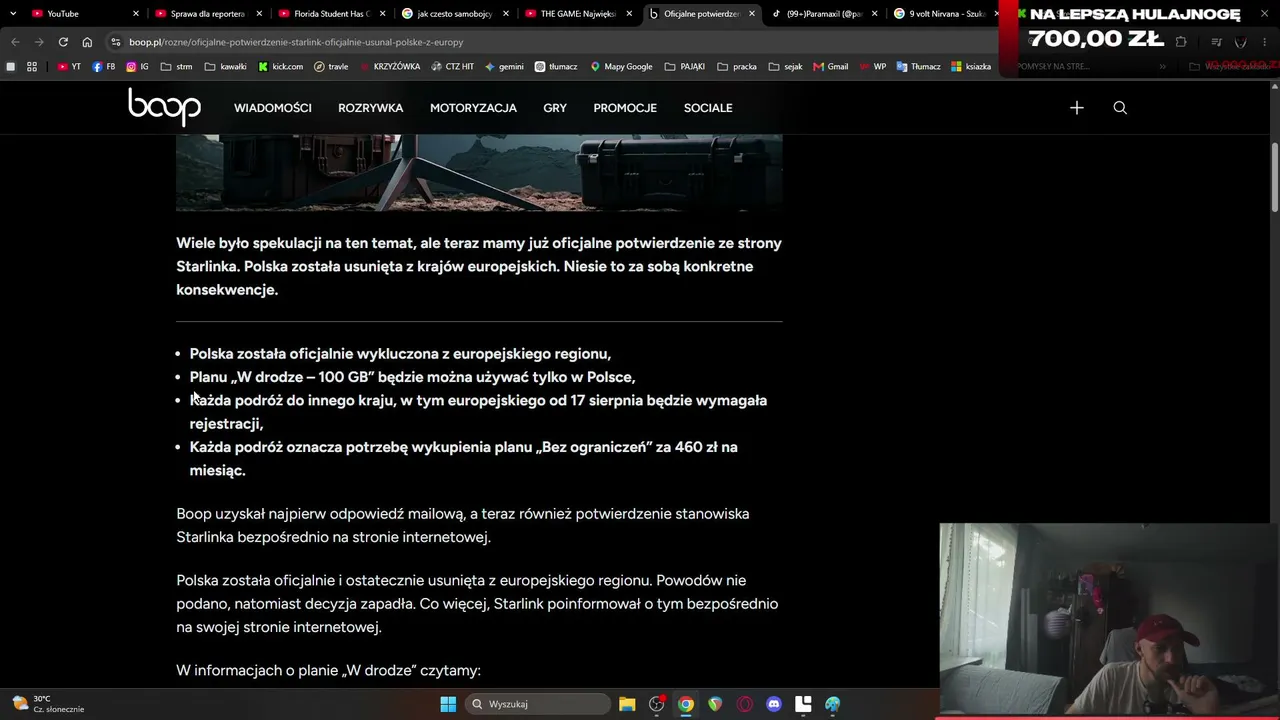
Task: Expand the tab search dropdown arrow
Action: pos(13,14)
